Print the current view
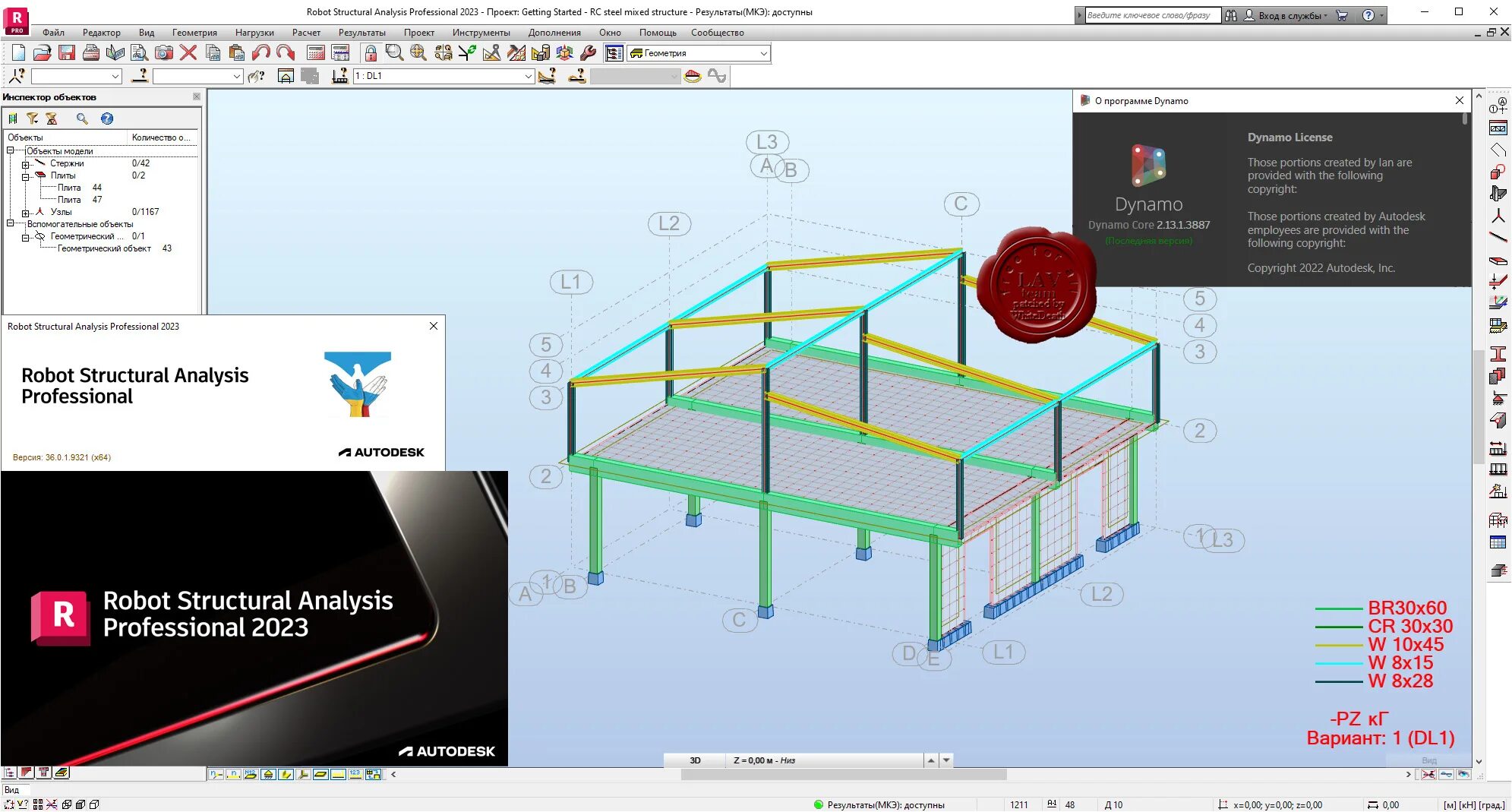 [91, 52]
